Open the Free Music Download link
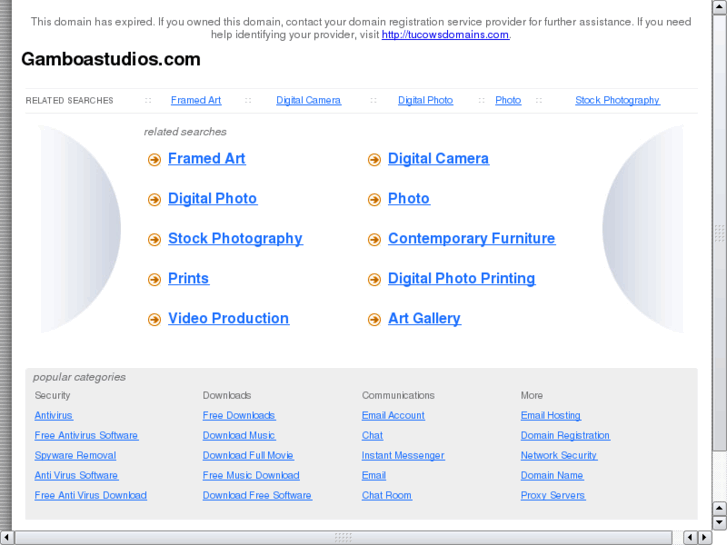 251,475
